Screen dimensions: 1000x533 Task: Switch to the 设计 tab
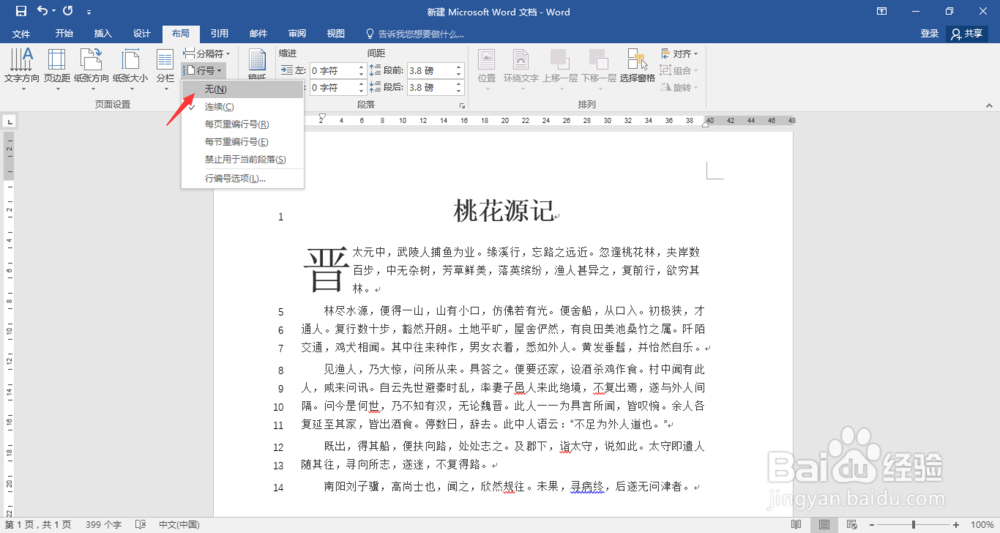[x=142, y=34]
